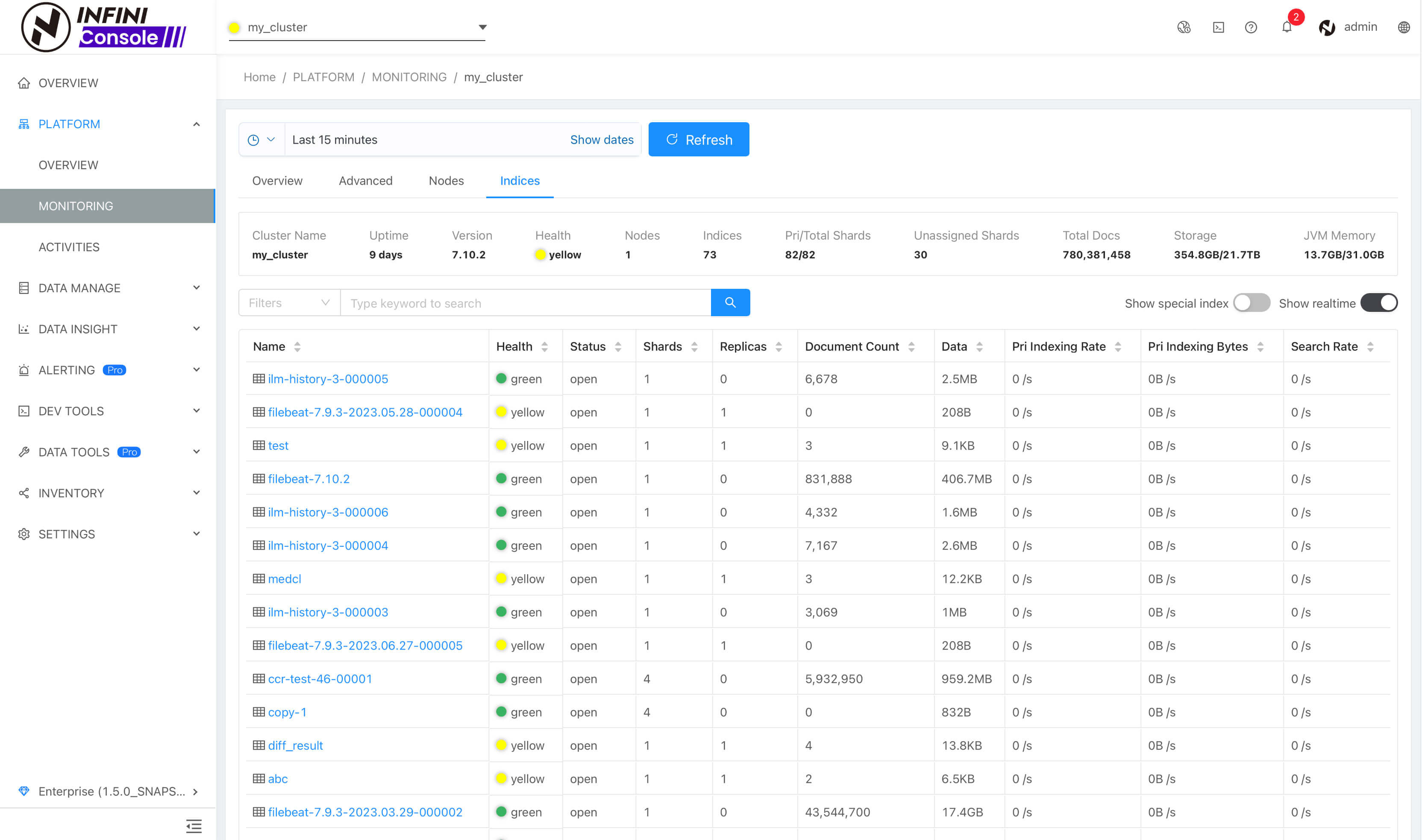
Task: Open MONITORING in the sidebar
Action: (108, 206)
